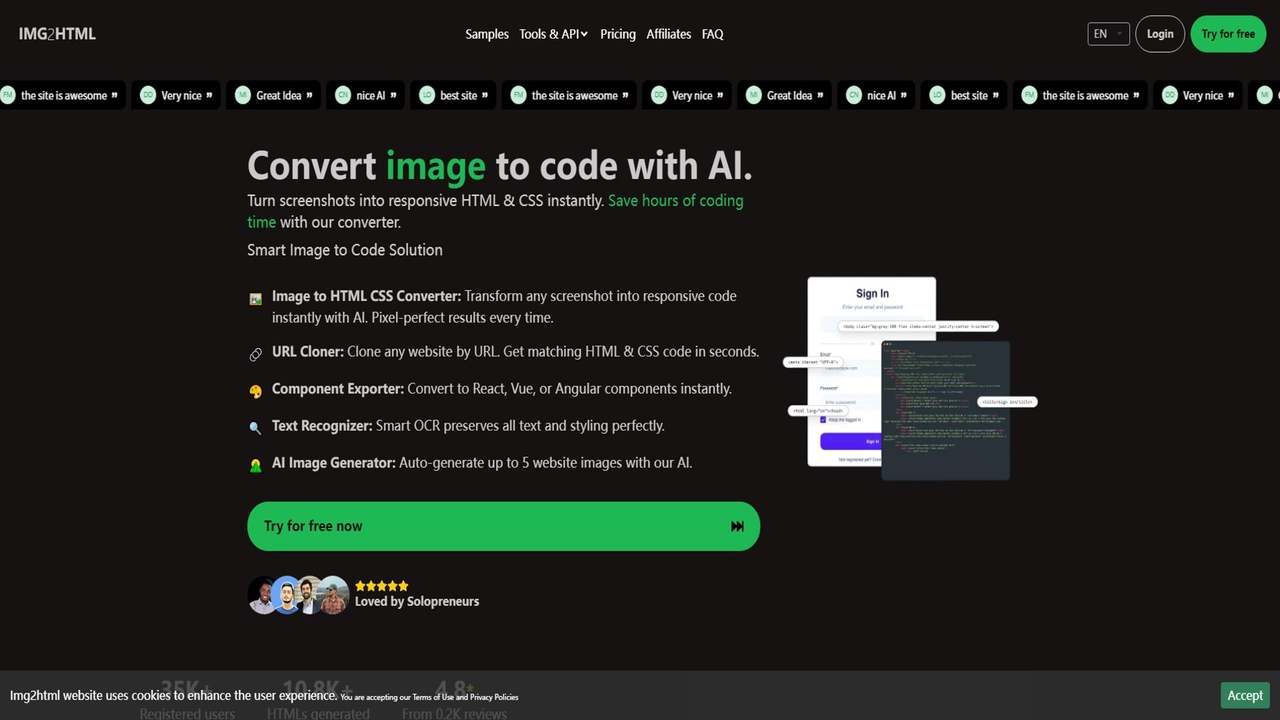Click the URL Cloner link icon

click(x=256, y=354)
